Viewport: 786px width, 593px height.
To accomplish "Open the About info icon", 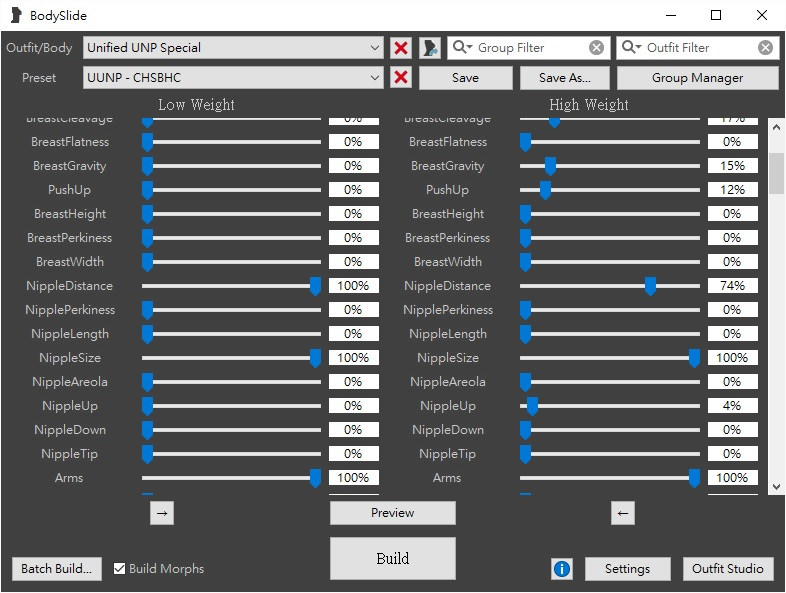I will pyautogui.click(x=562, y=569).
